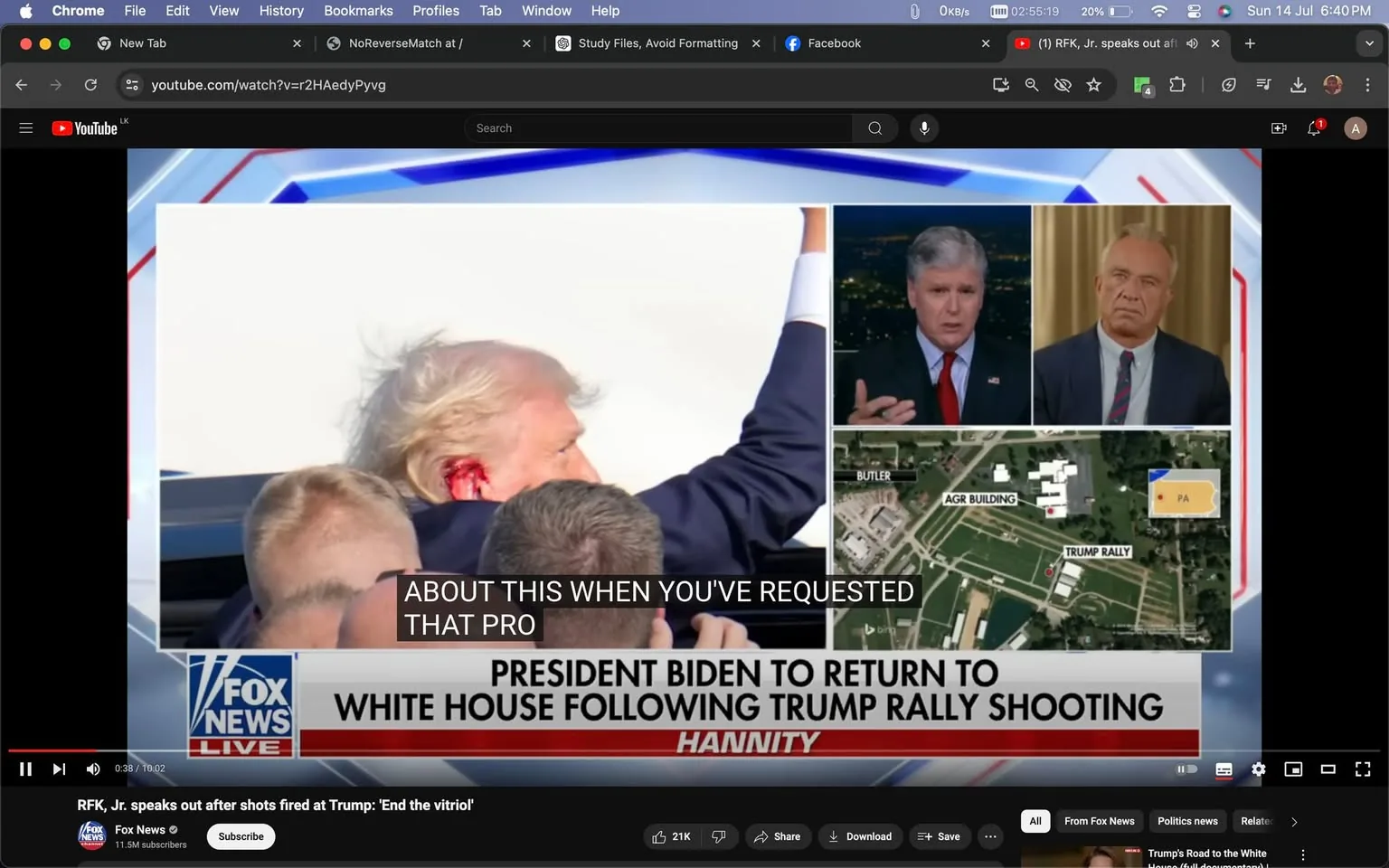Show more video category chips via right arrow
Viewport: 1389px width, 868px height.
[1293, 822]
